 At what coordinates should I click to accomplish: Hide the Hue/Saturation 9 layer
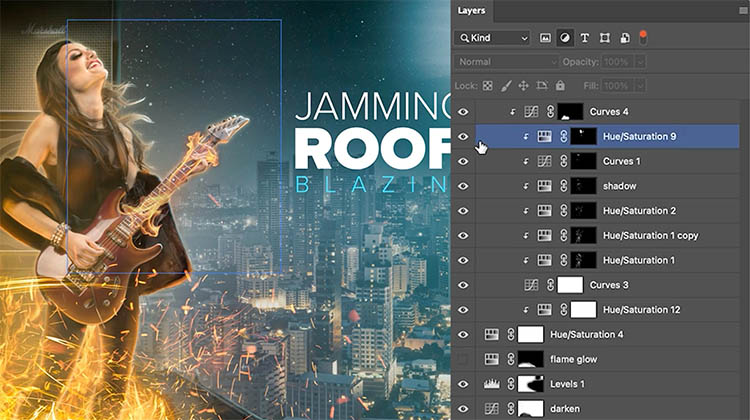point(463,137)
